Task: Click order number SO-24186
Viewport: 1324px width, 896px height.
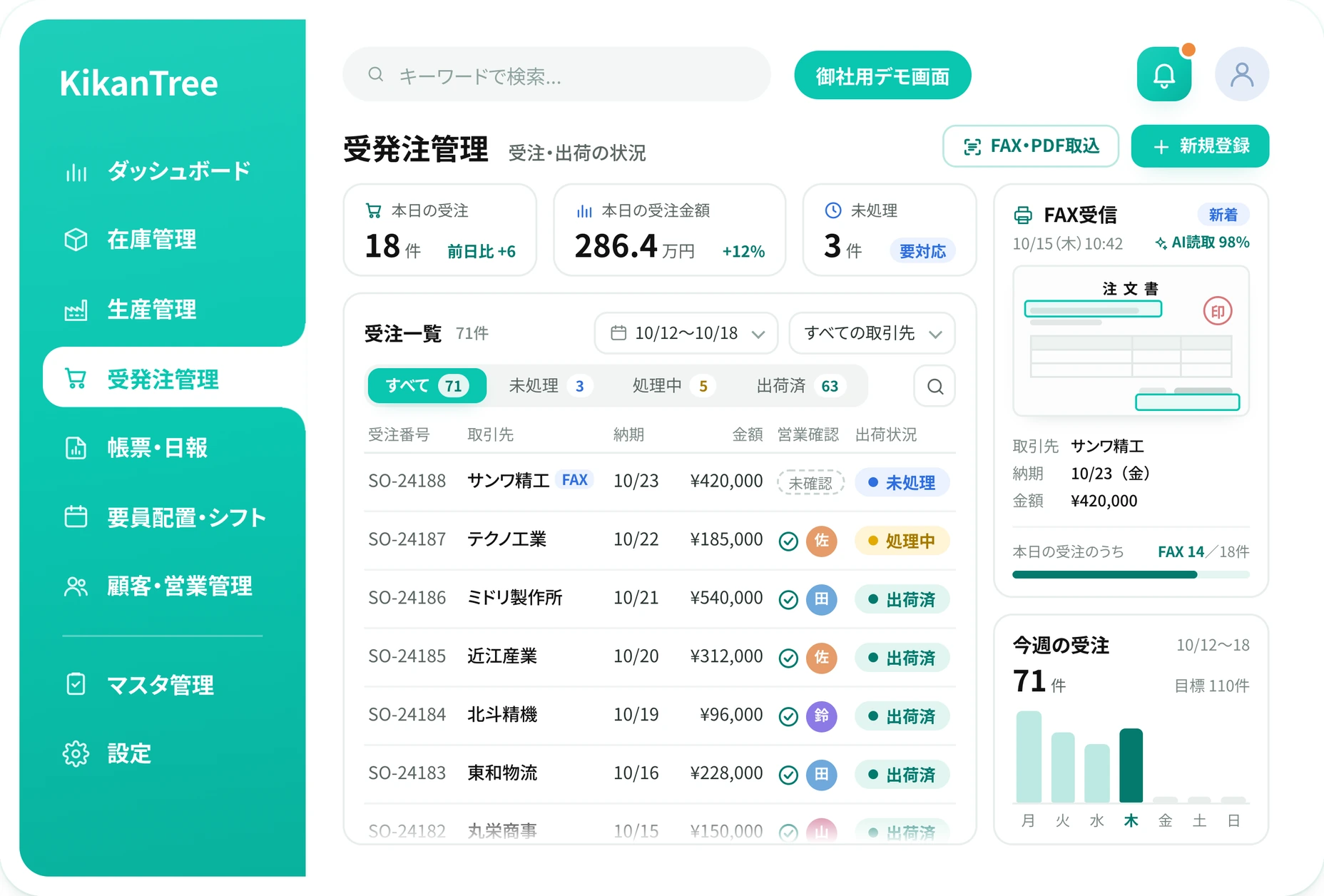Action: point(407,598)
